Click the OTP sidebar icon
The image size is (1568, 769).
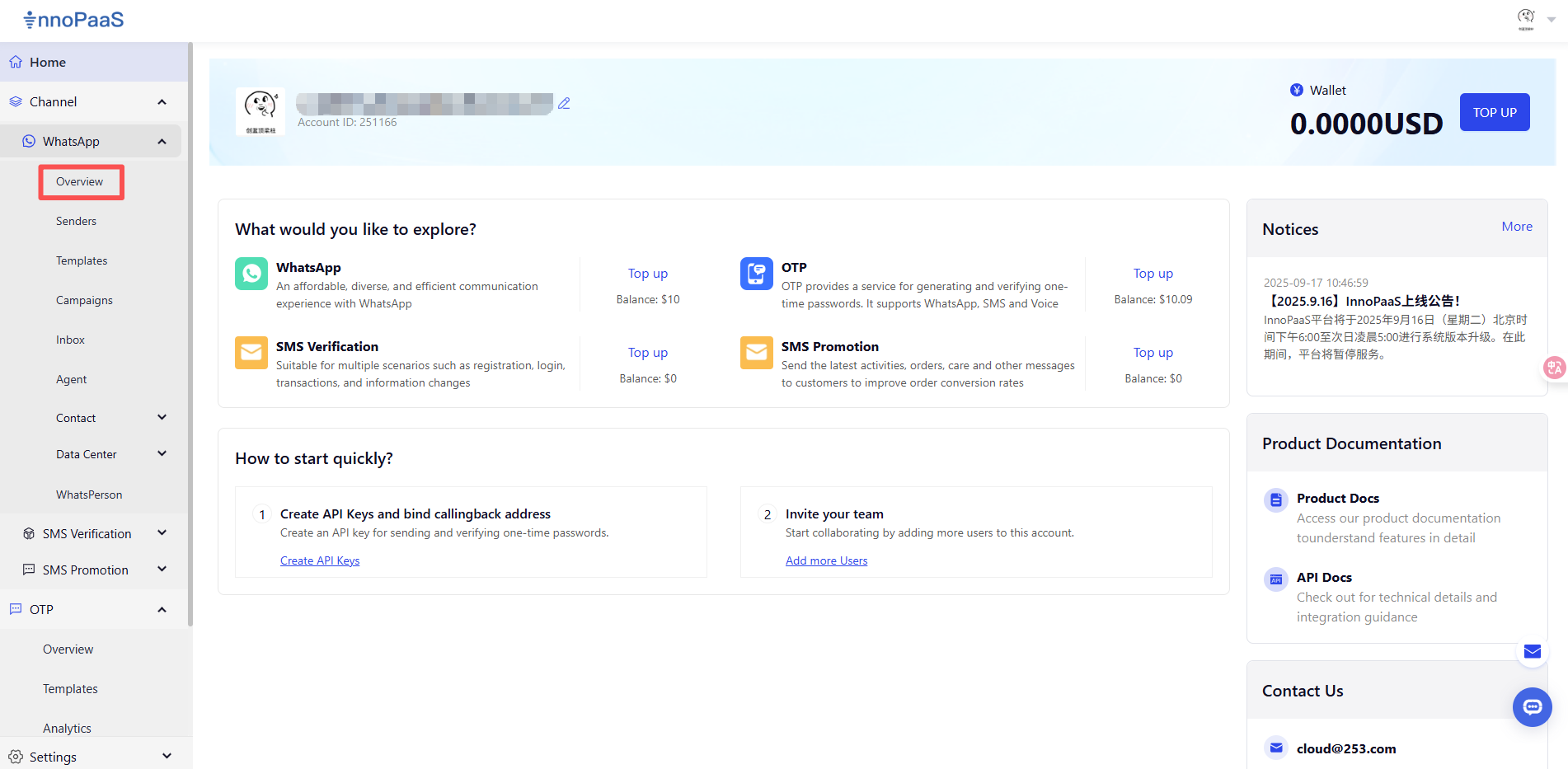pyautogui.click(x=16, y=609)
